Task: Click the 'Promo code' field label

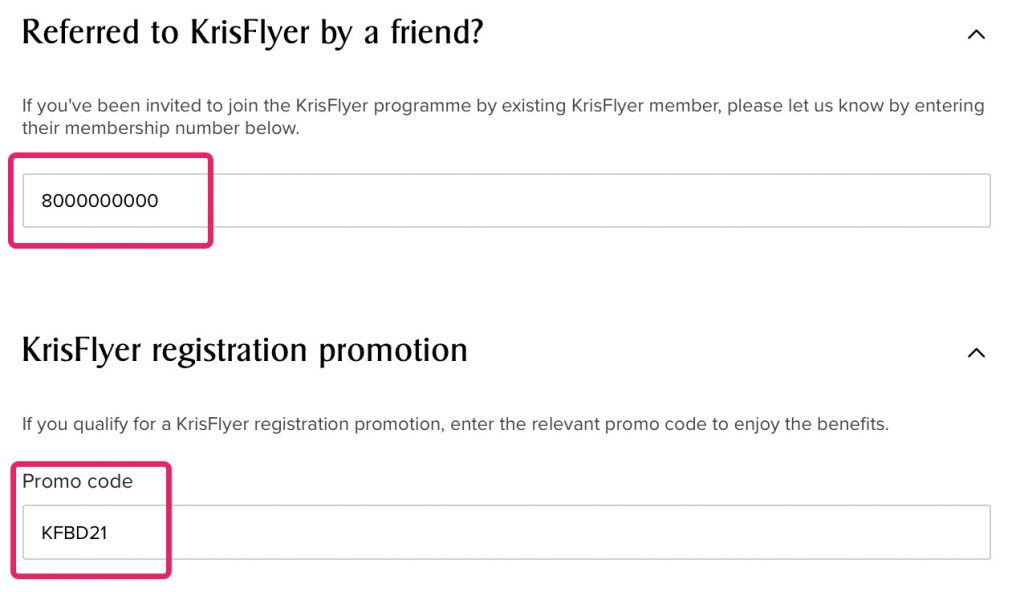Action: [77, 482]
